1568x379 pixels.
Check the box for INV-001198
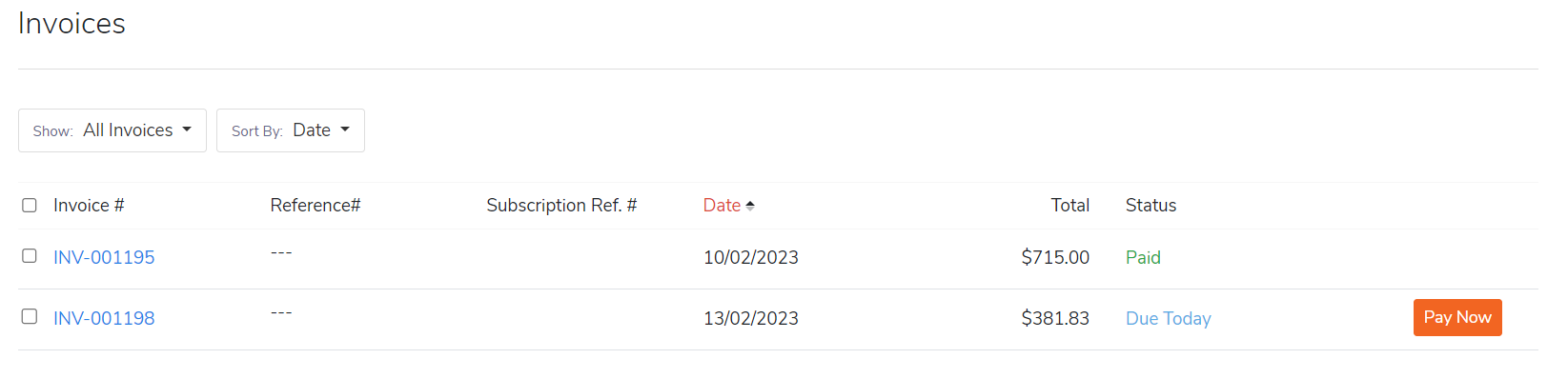[30, 316]
